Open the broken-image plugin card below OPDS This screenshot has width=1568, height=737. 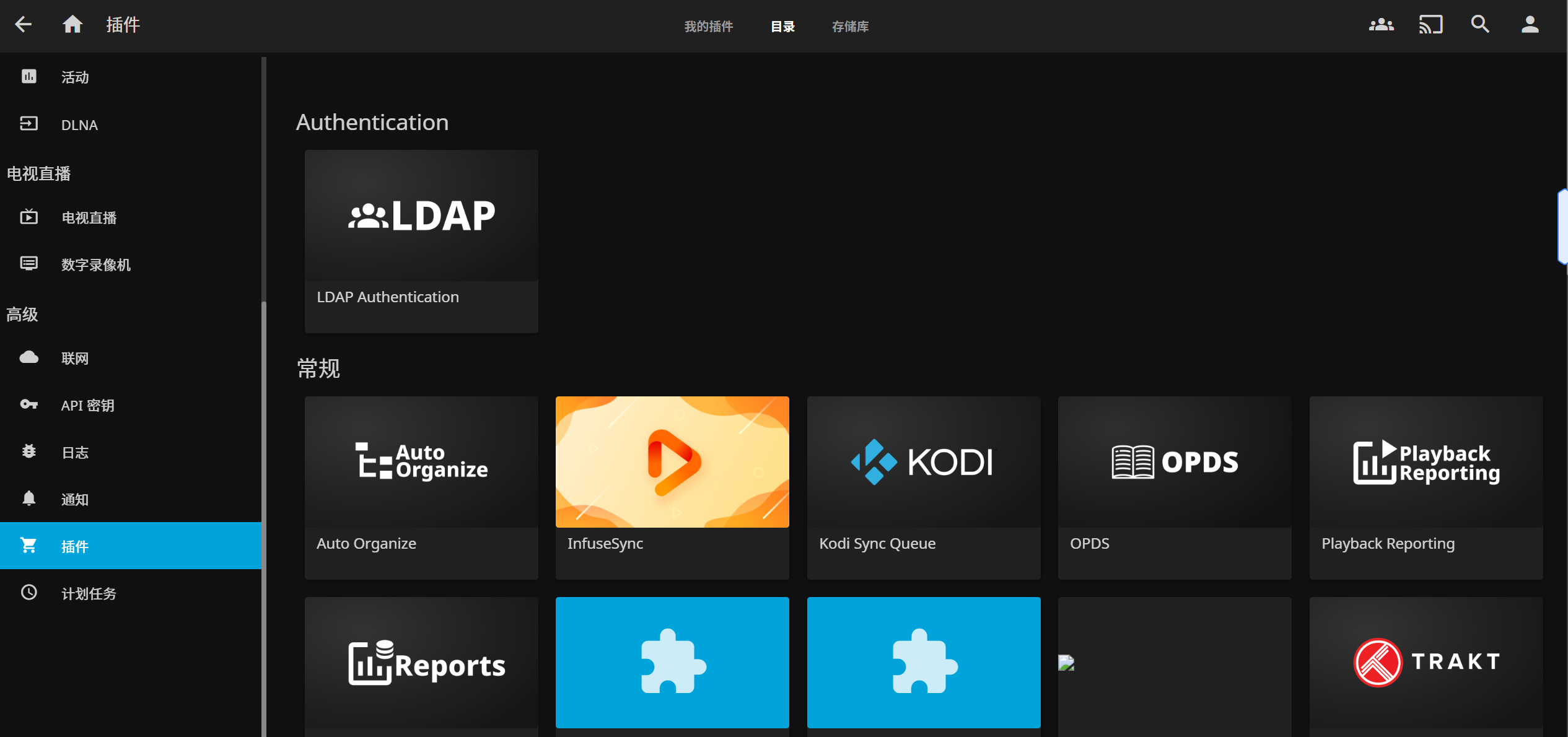point(1175,663)
